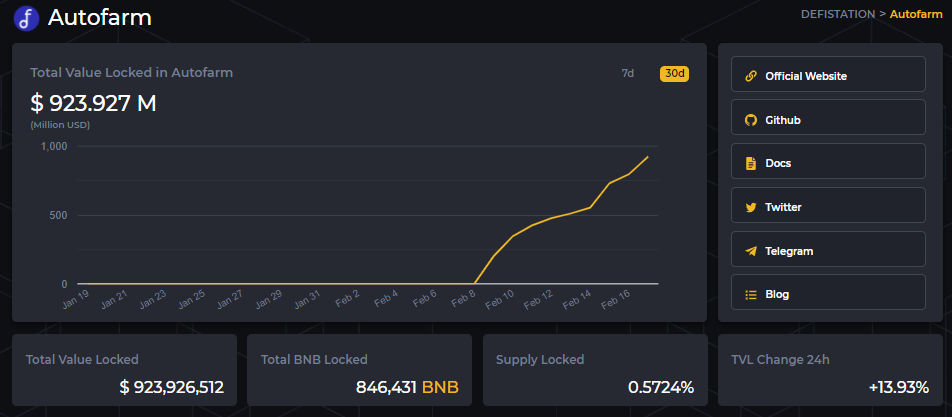Open the Twitter button label
This screenshot has height=417, width=952.
783,208
